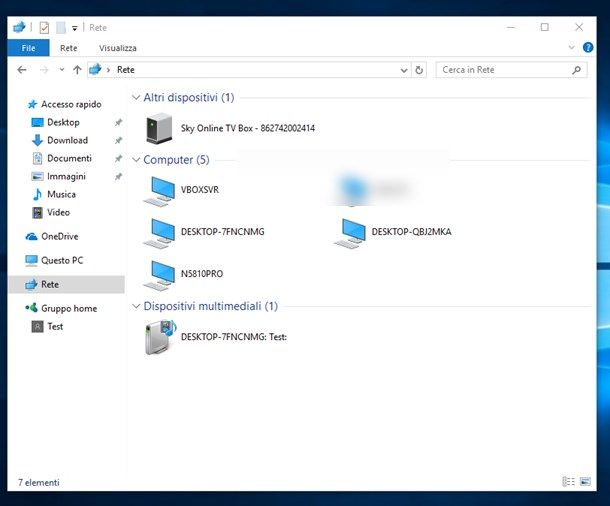Screen dimensions: 610x506
Task: Open the Quick Access Toolbar customize arrow
Action: tap(74, 28)
